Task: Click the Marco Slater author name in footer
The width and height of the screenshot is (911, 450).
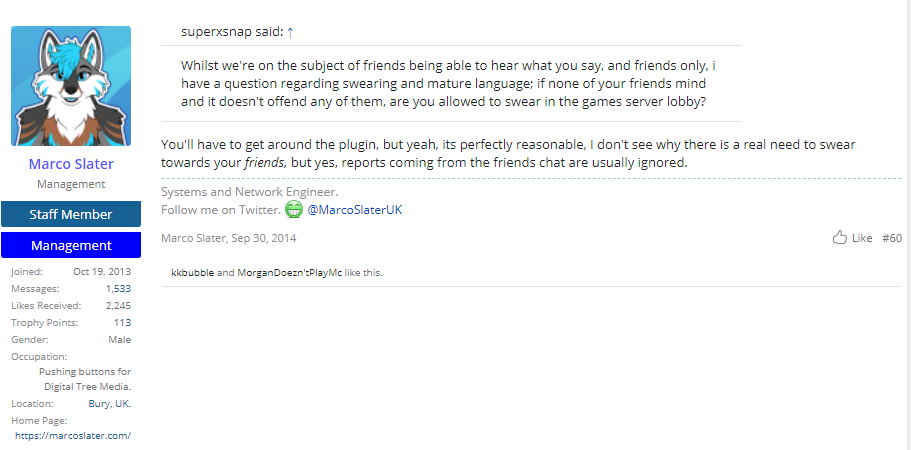Action: [x=193, y=237]
